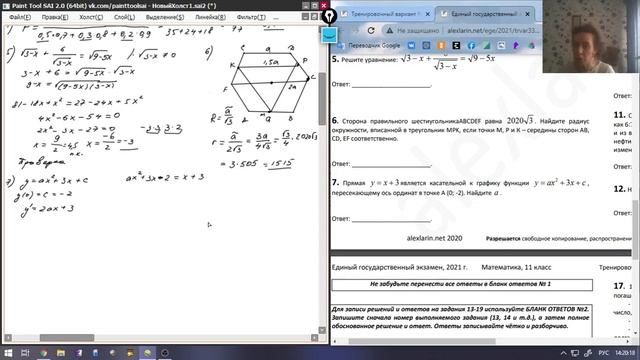Viewport: 640px width, 360px height.
Task: Click the alexlarin.net 2020 footer text
Action: pyautogui.click(x=434, y=238)
